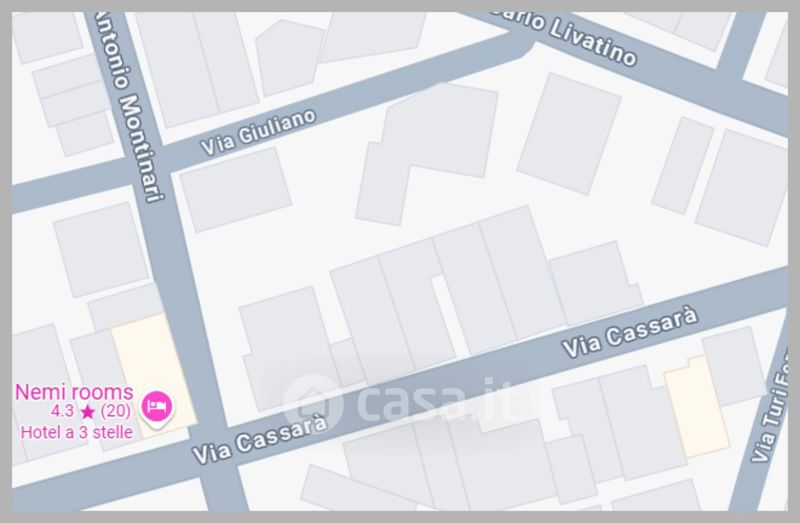Viewport: 800px width, 523px height.
Task: Click the Hotel a 3 stelle description
Action: (x=77, y=432)
